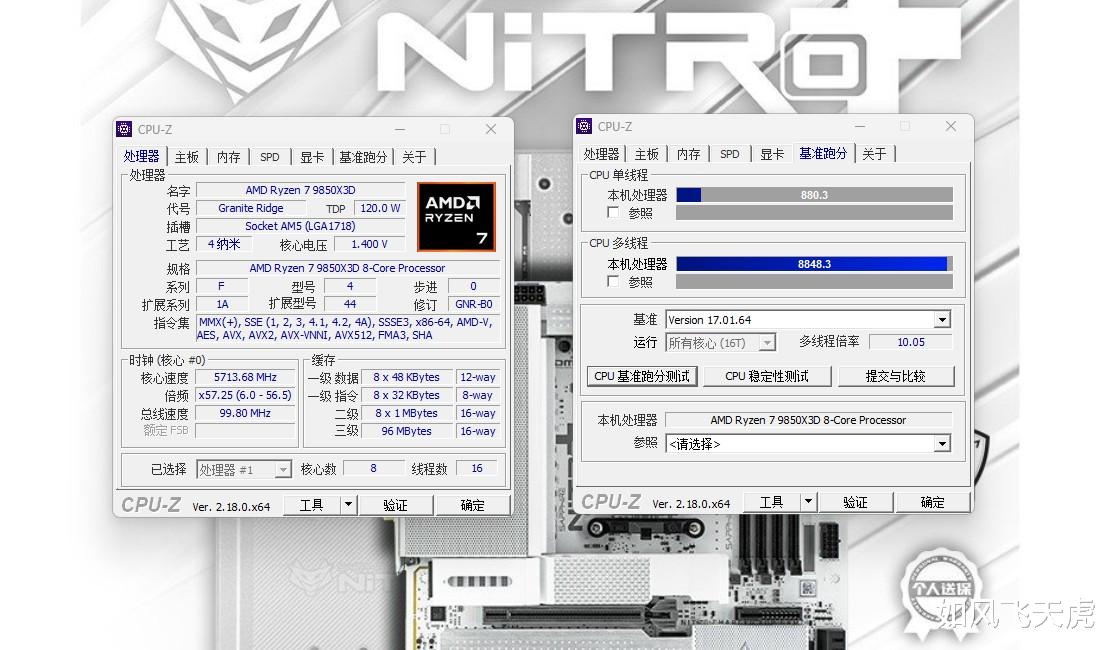
Task: Click the 二级 8 x 1 MBytes value
Action: pos(406,413)
